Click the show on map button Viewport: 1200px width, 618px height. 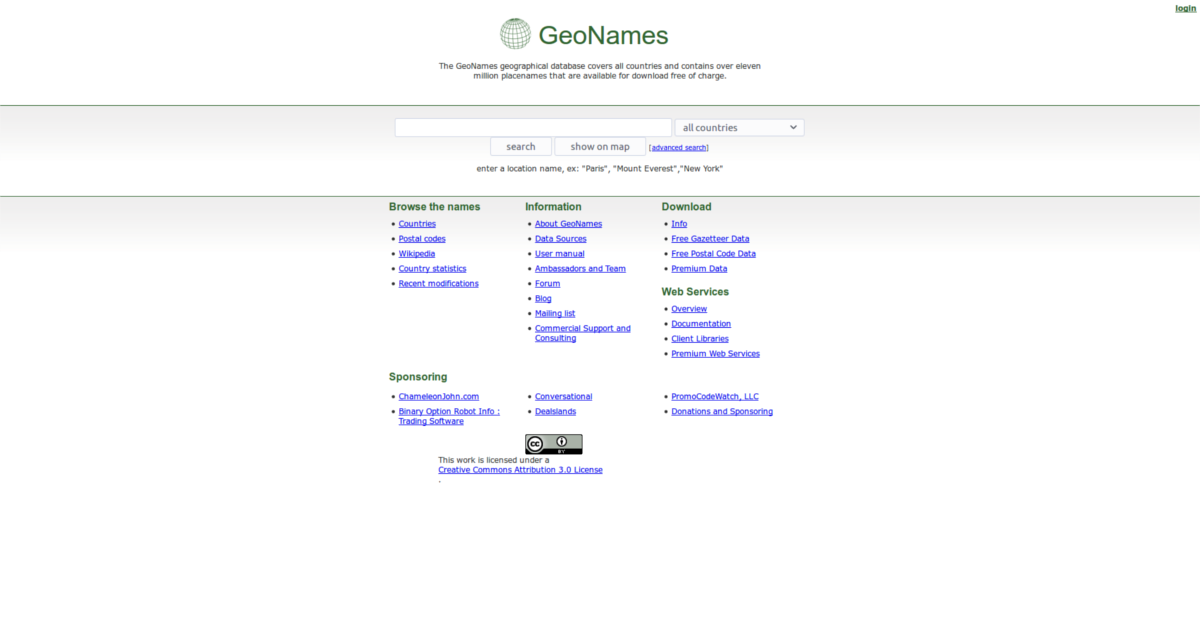point(600,147)
